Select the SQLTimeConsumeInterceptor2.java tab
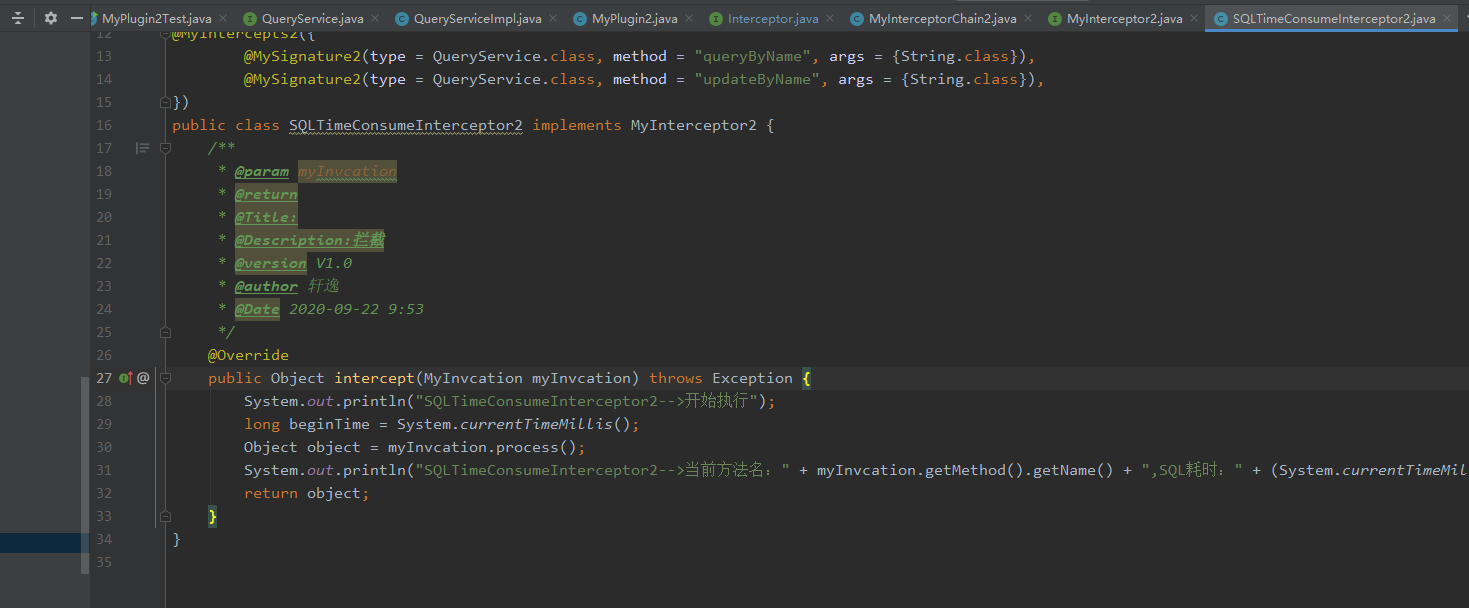This screenshot has width=1469, height=608. coord(1334,19)
